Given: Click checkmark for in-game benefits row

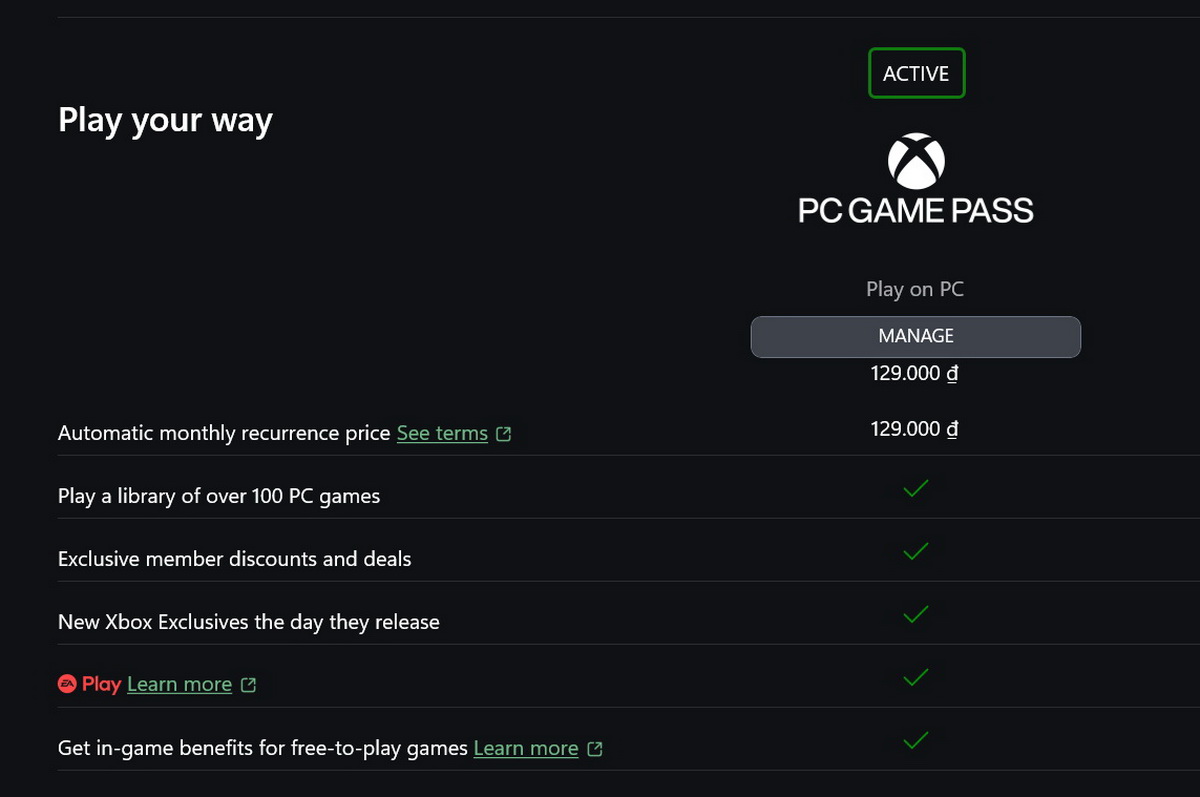Looking at the screenshot, I should coord(915,741).
